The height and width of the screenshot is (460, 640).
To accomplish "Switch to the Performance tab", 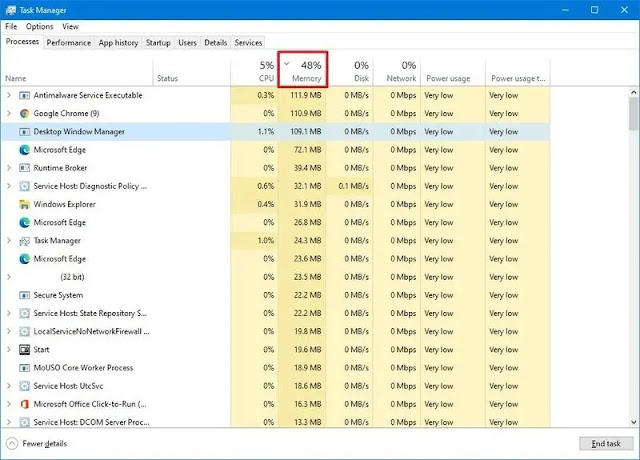I will point(69,43).
